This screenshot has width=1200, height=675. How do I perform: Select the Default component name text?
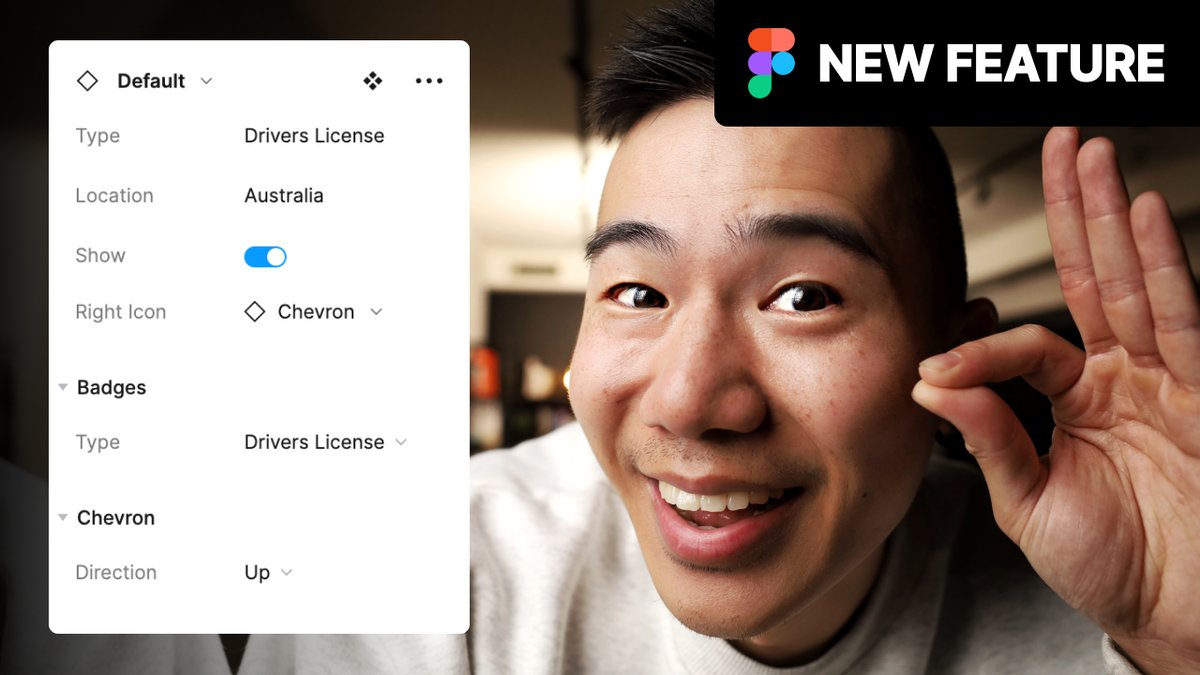tap(151, 81)
